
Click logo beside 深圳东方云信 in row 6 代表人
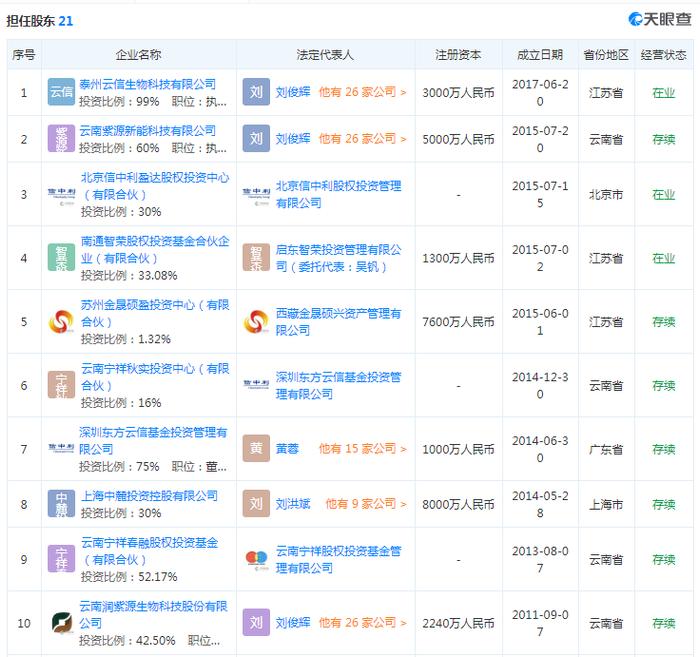(256, 384)
